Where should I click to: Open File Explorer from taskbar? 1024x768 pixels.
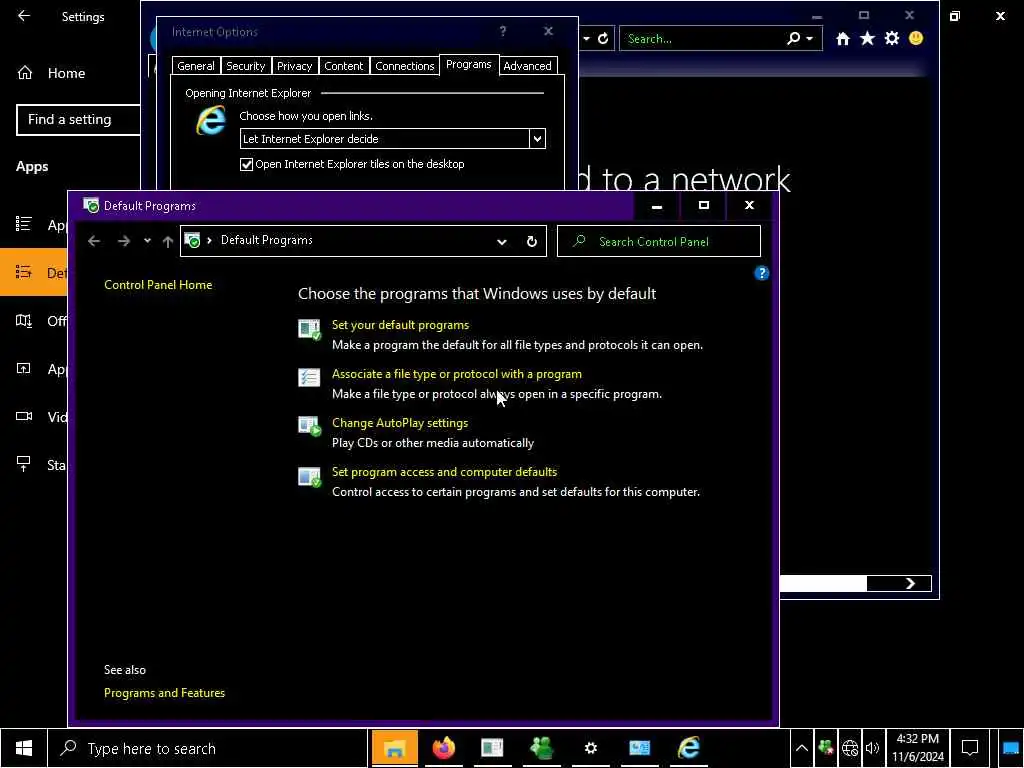point(394,748)
